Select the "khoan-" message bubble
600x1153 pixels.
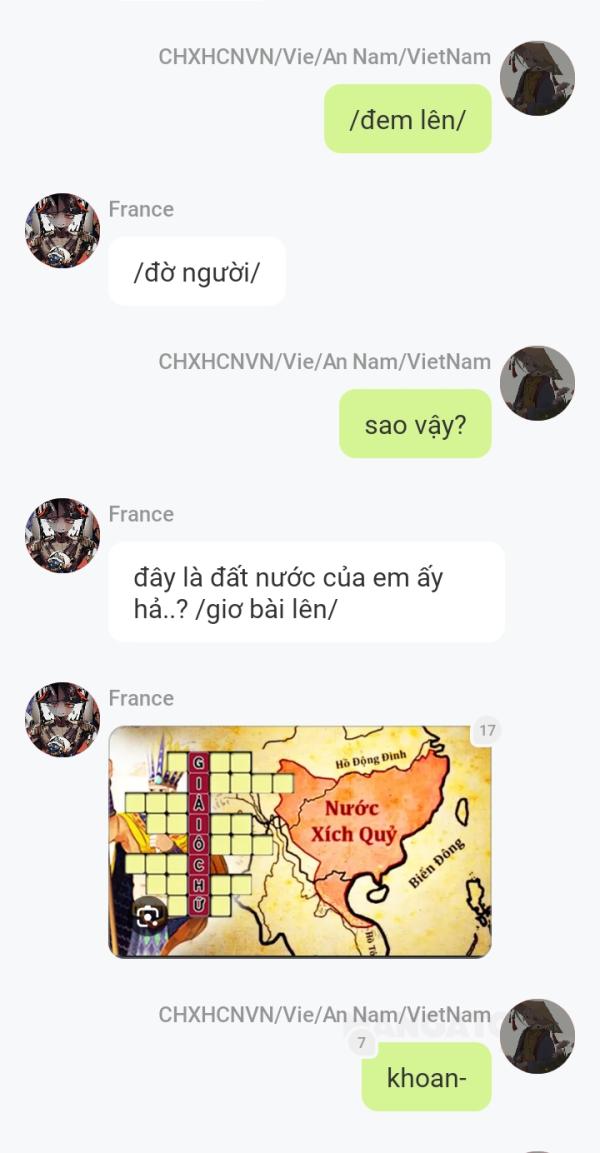coord(426,1077)
